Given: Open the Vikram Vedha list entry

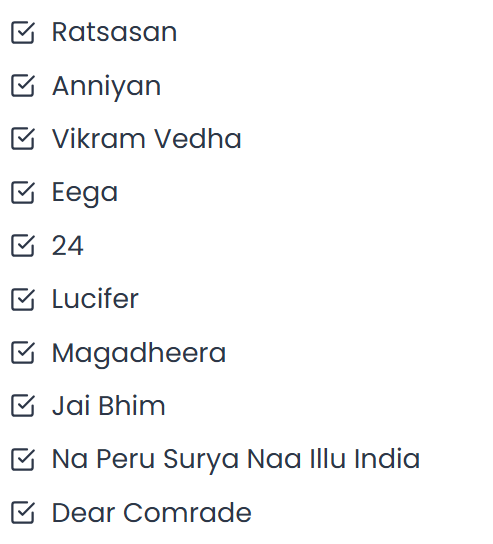Looking at the screenshot, I should [146, 139].
